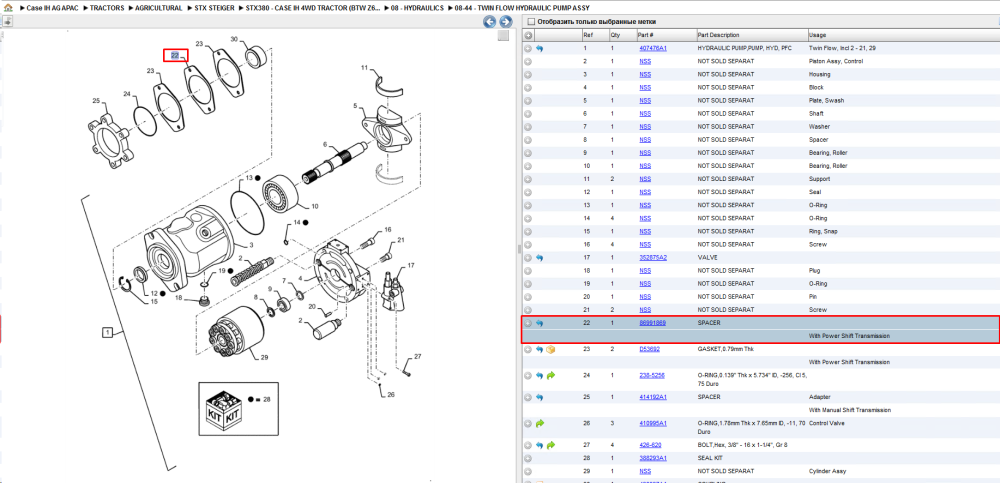Click the blue arrow icon on the ref 25 SPACER row
1000x483 pixels.
540,397
